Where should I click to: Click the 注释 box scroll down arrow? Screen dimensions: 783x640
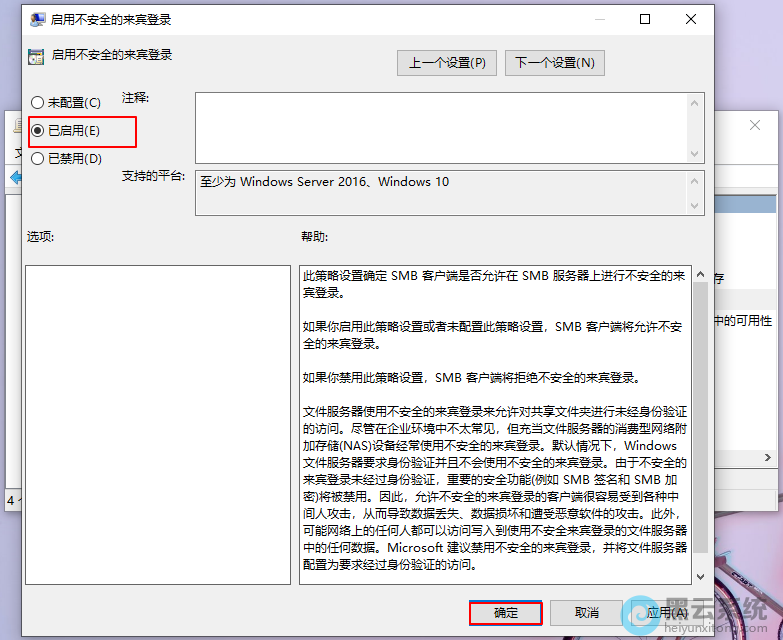coord(695,152)
